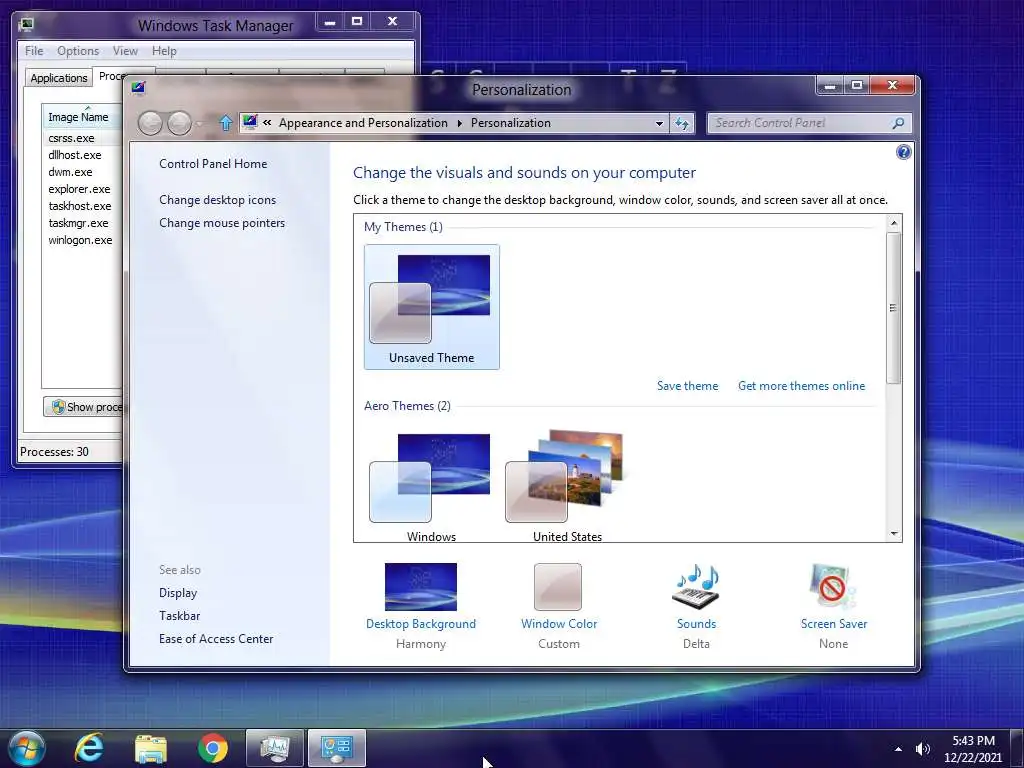Open the Screen Saver icon

(x=833, y=586)
